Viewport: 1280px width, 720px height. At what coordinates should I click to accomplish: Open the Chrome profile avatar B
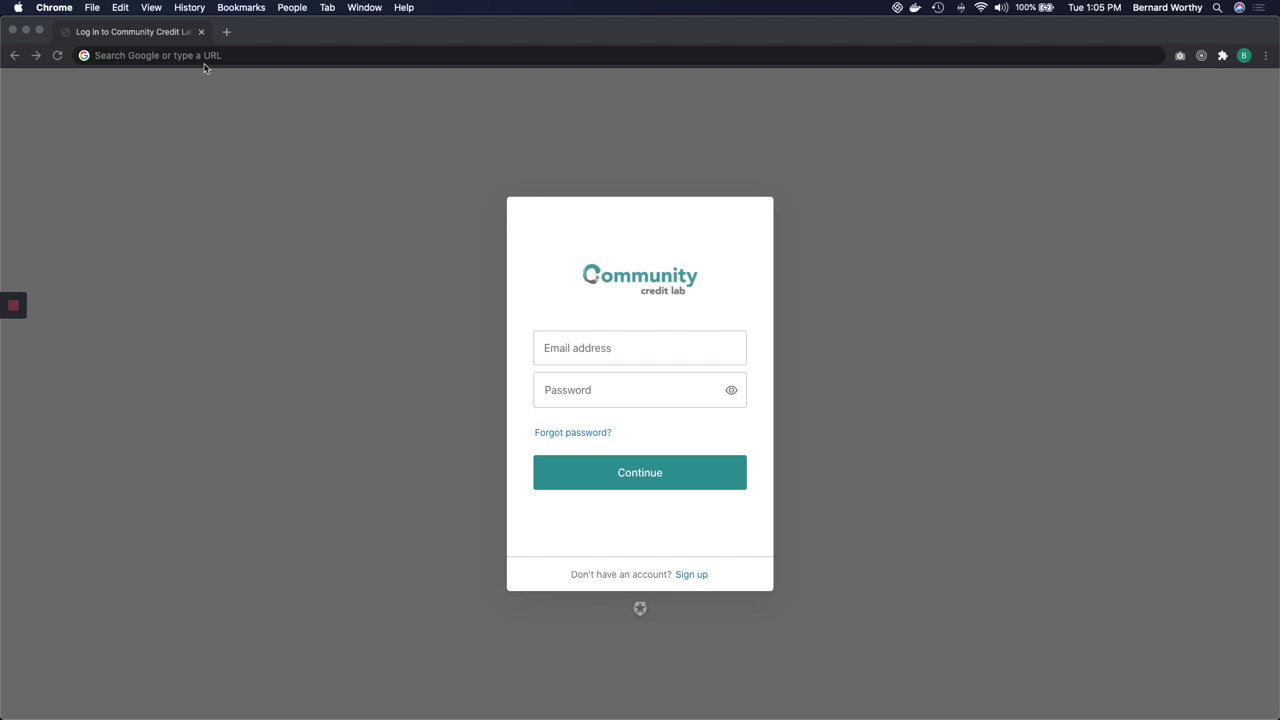tap(1244, 56)
